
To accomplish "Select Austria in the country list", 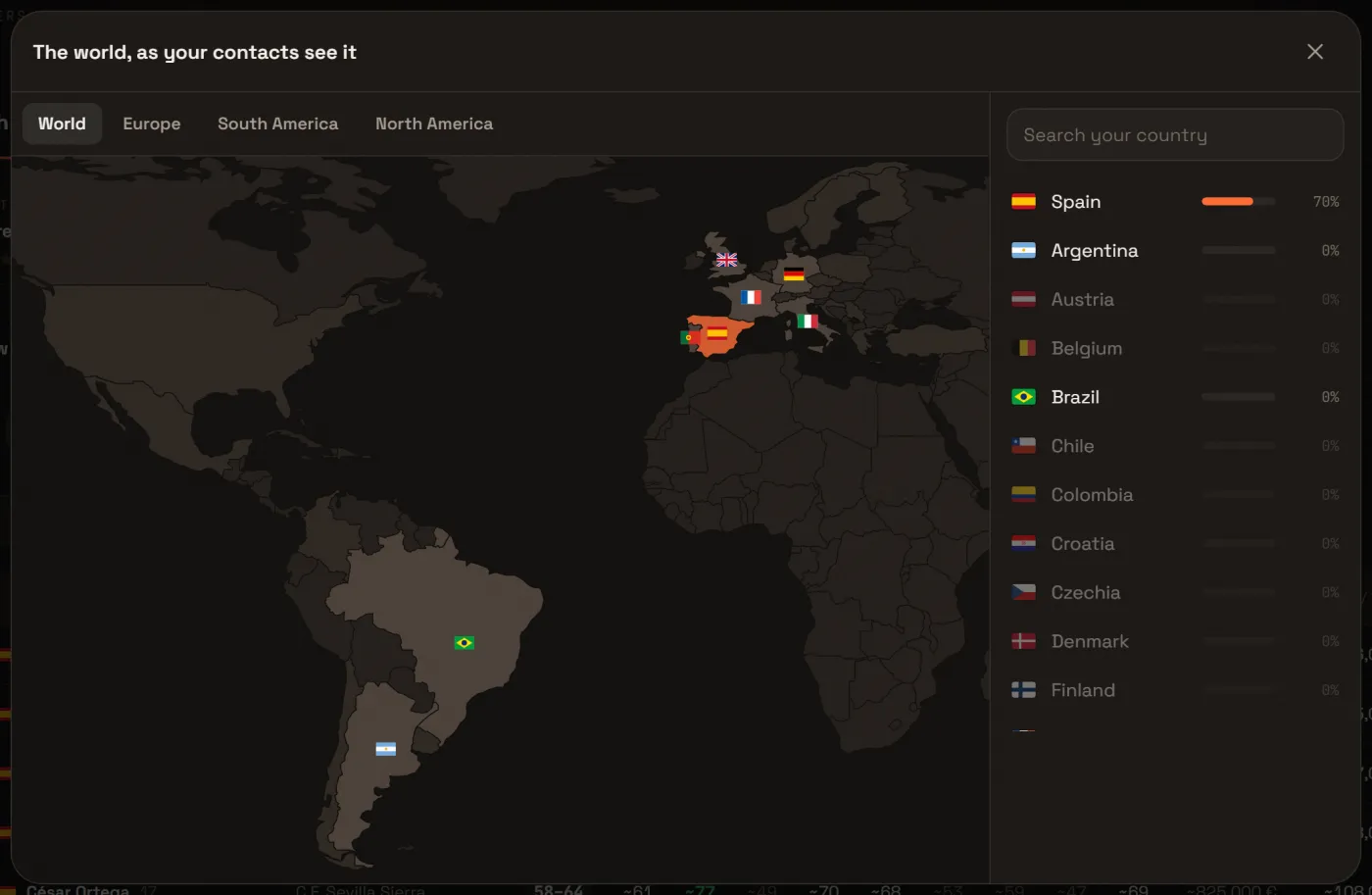I will point(1175,300).
